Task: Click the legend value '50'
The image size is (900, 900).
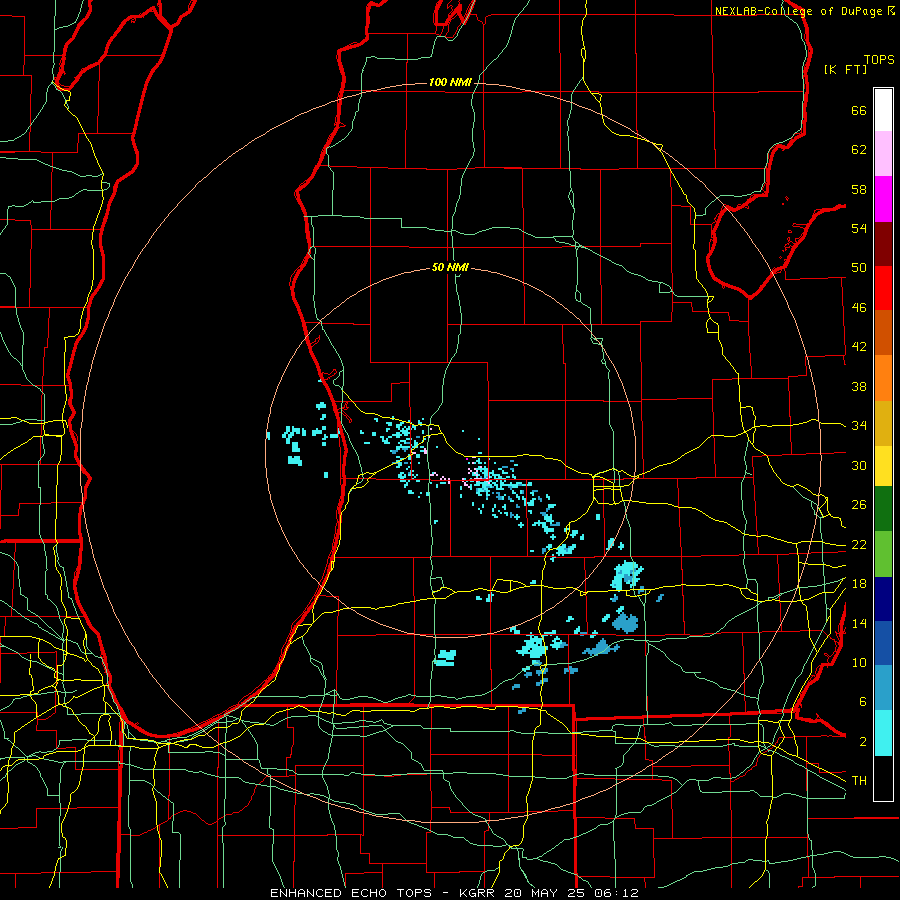Action: coord(859,268)
